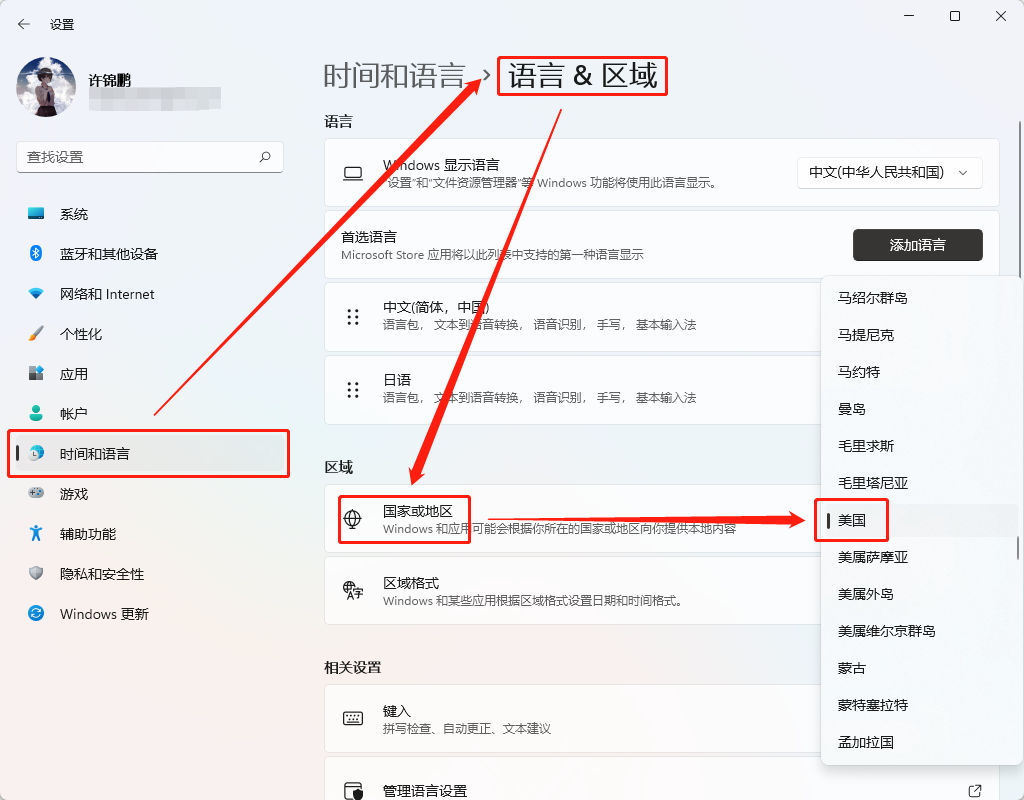
Task: Click the 管理语言设置 shield icon
Action: [353, 791]
